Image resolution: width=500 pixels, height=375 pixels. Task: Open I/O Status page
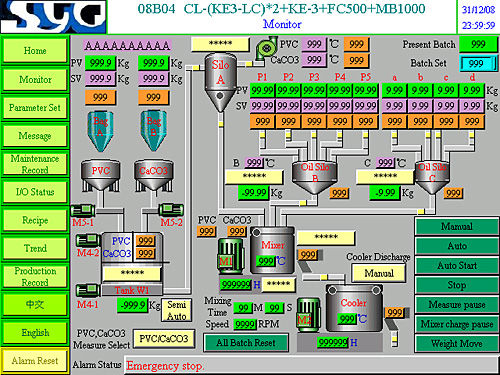pos(35,192)
